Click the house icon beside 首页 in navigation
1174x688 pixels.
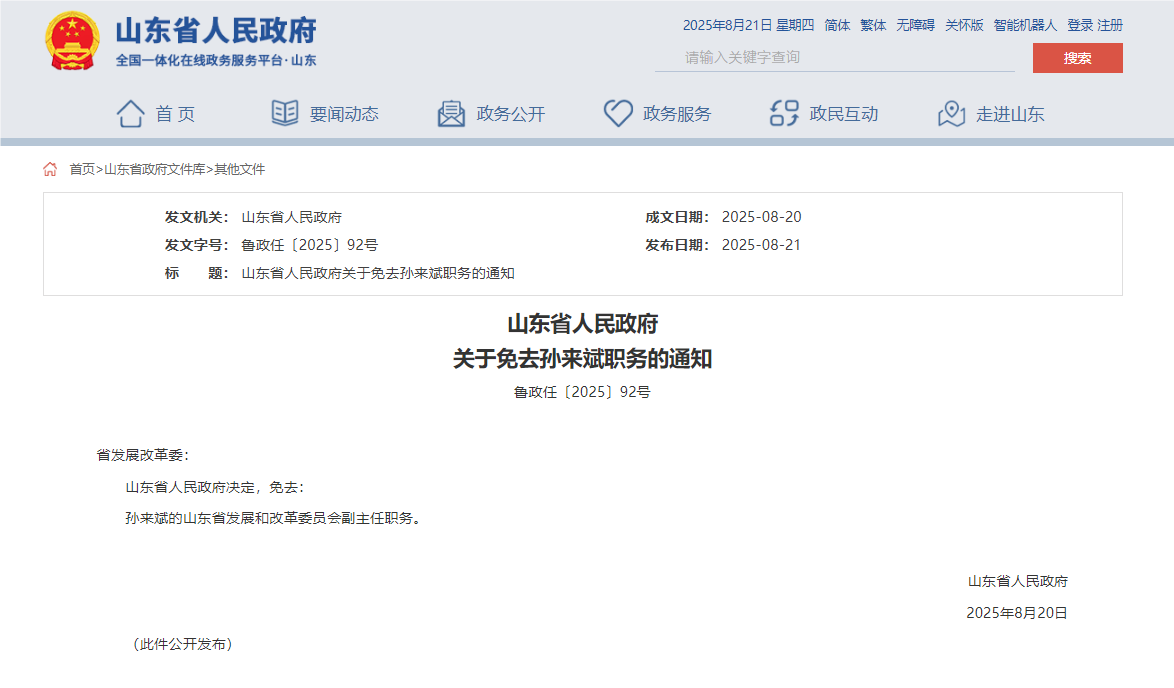131,114
